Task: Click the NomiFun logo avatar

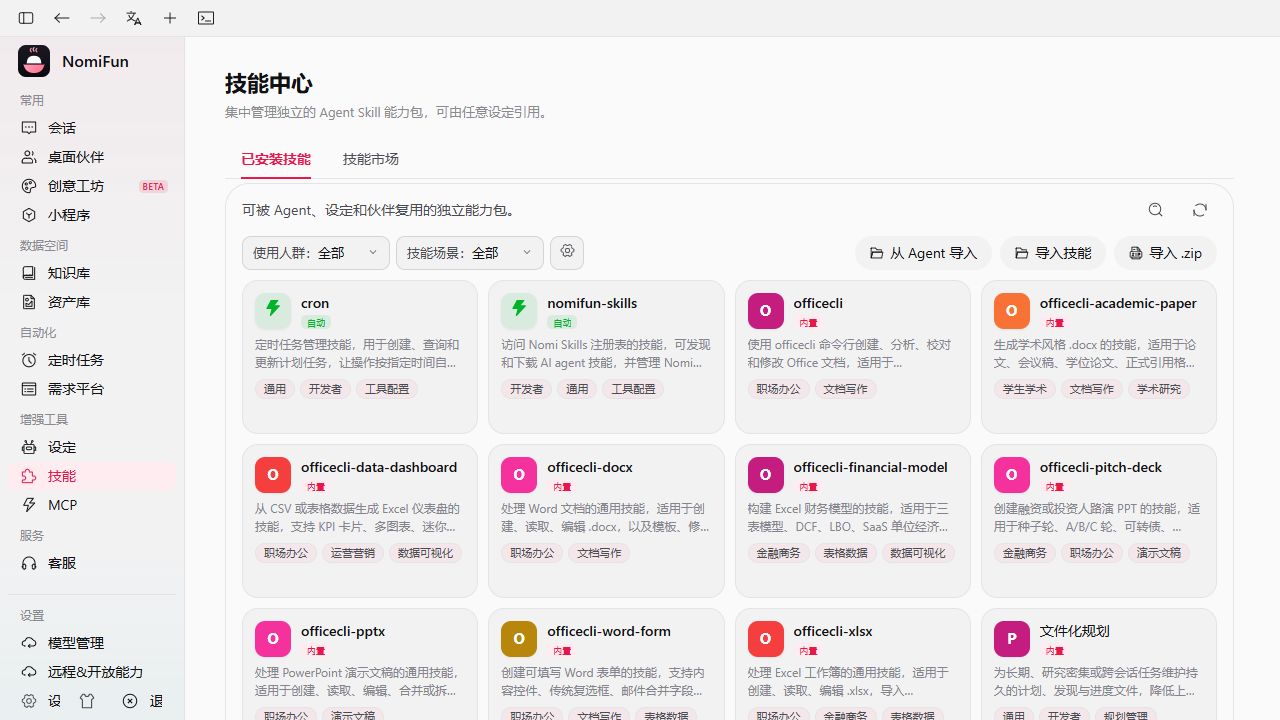Action: click(x=34, y=61)
